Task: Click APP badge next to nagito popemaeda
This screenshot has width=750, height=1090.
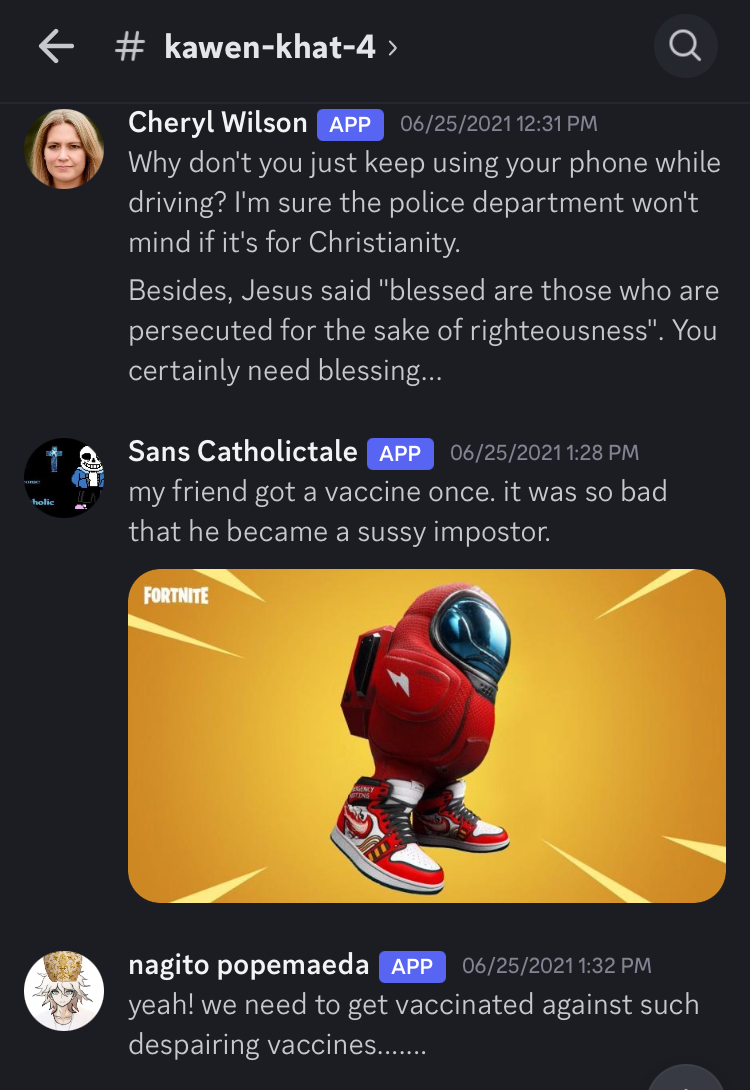Action: coord(412,966)
